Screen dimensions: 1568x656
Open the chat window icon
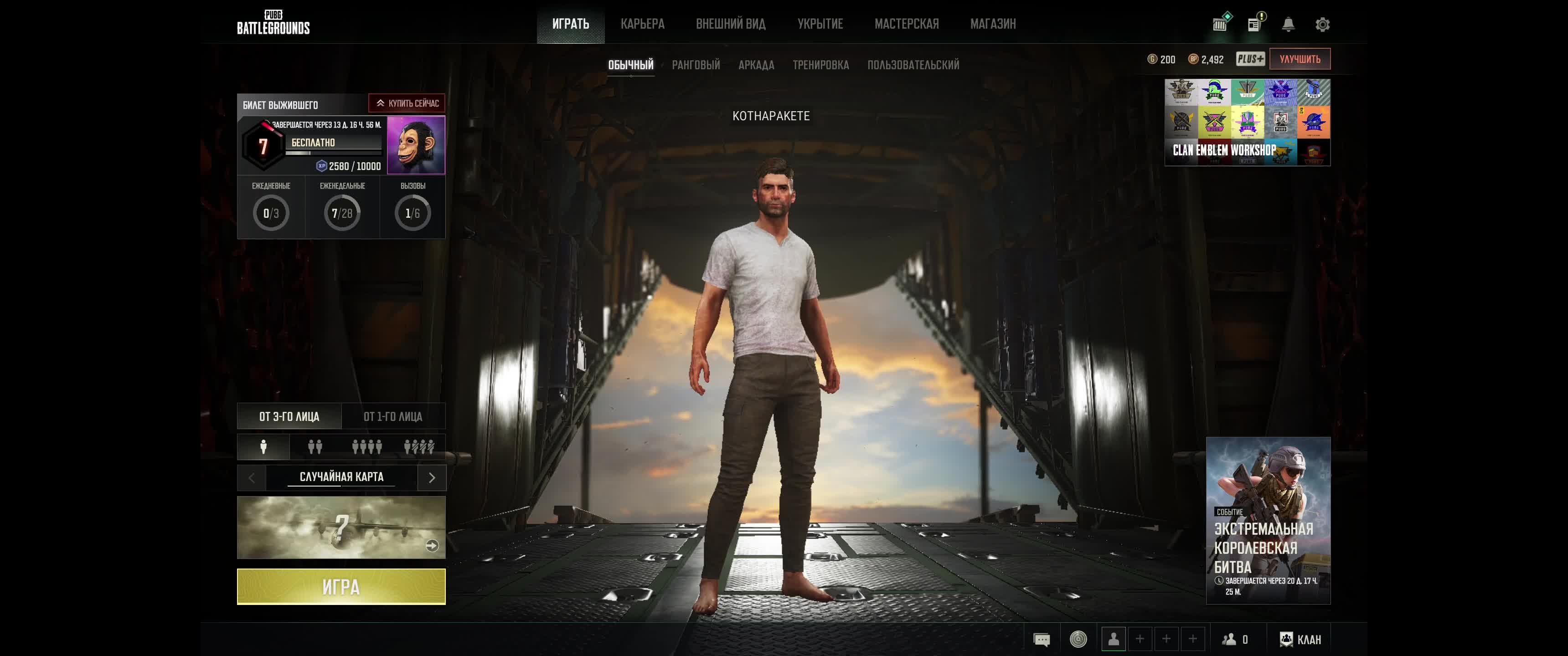click(x=1042, y=640)
